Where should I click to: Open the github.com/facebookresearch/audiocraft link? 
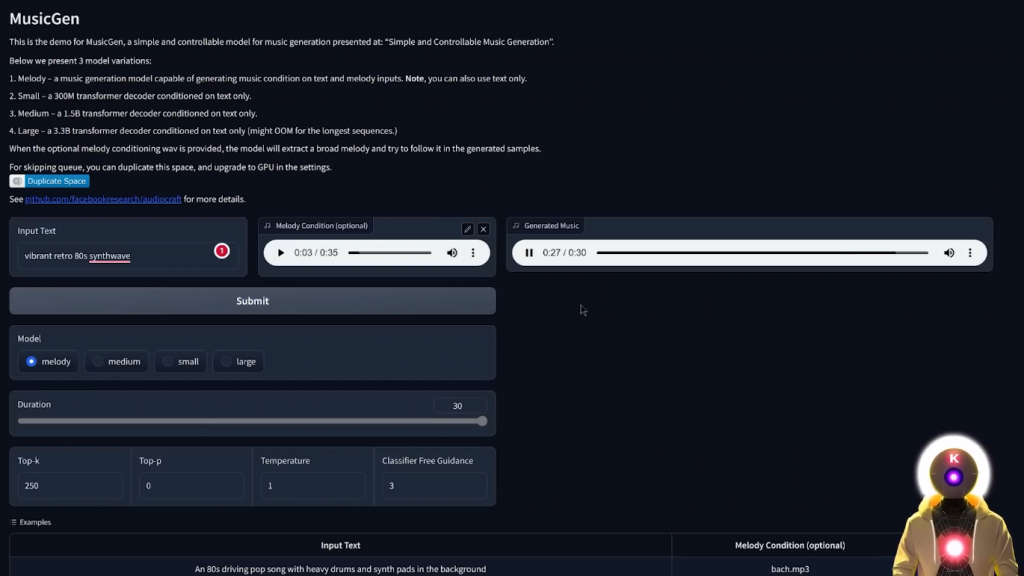[x=103, y=199]
